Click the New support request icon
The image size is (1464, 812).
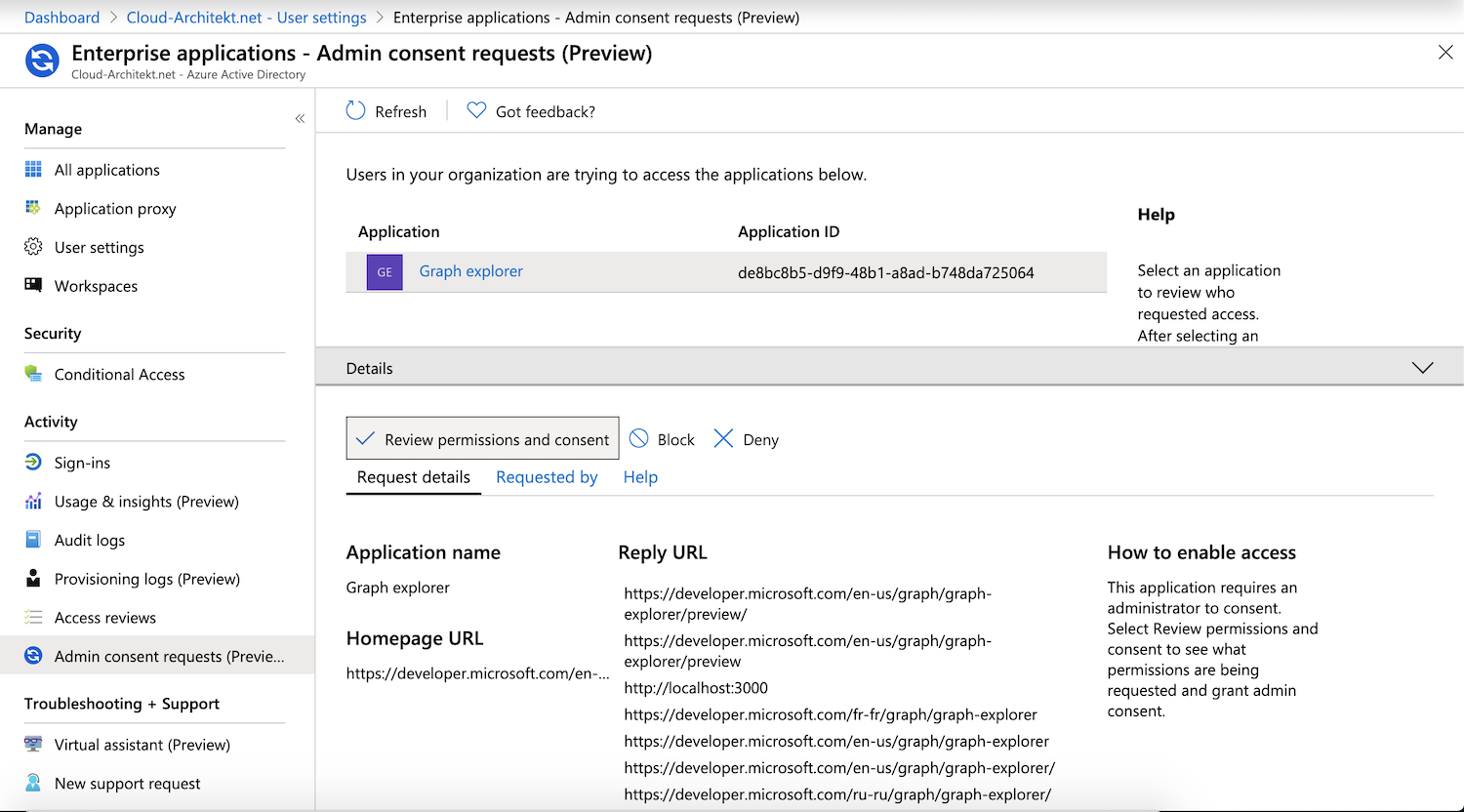[33, 783]
